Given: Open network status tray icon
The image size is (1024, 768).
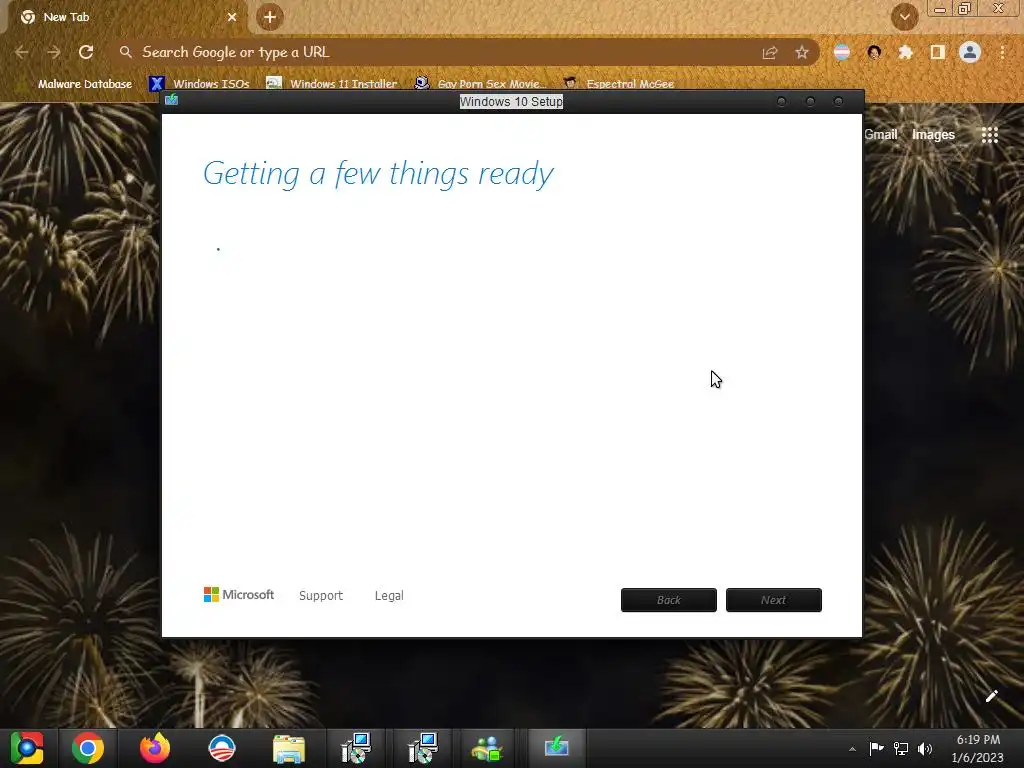Looking at the screenshot, I should tap(901, 748).
